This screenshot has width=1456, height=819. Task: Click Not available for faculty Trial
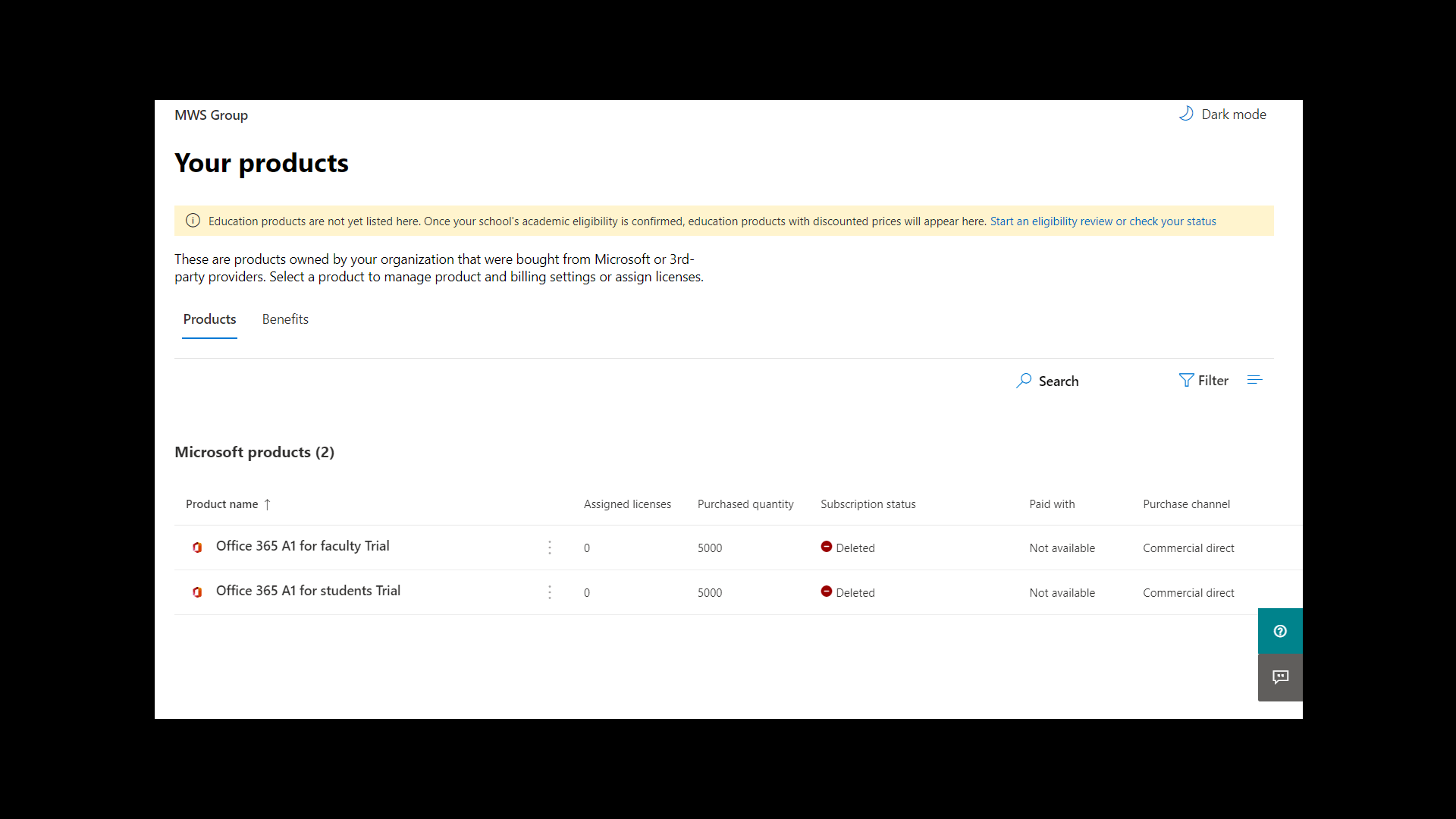pos(1062,548)
